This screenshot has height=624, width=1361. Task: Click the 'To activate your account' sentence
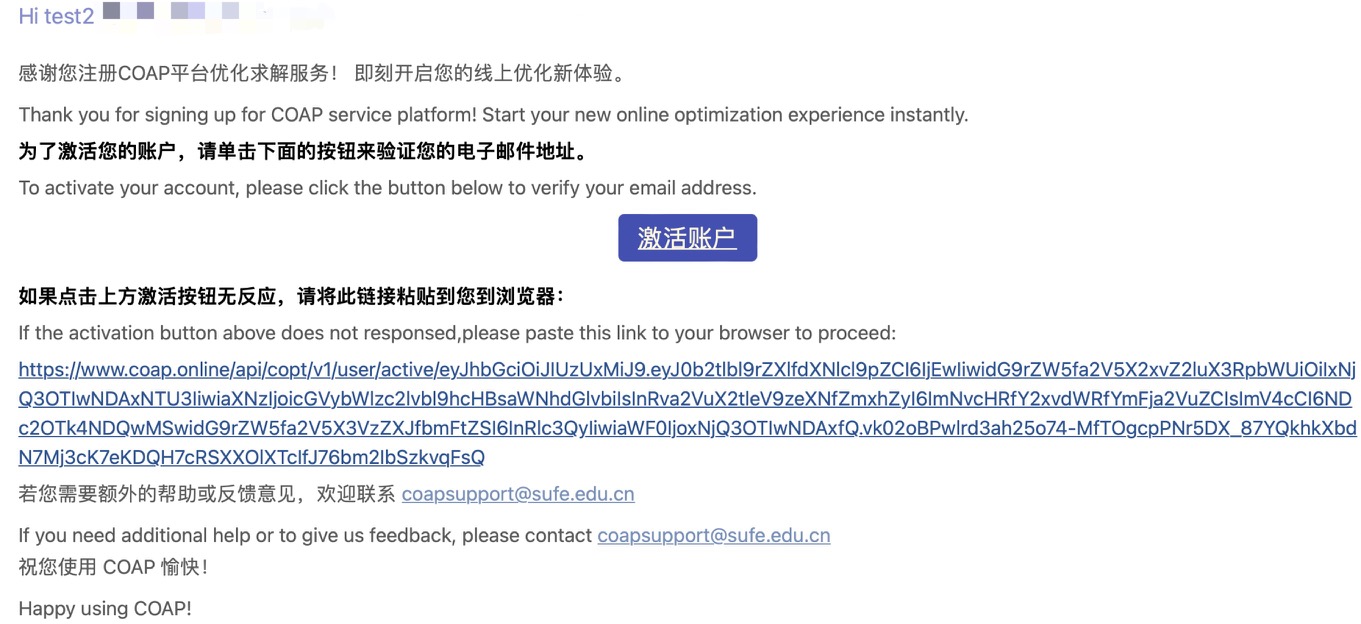[x=387, y=187]
